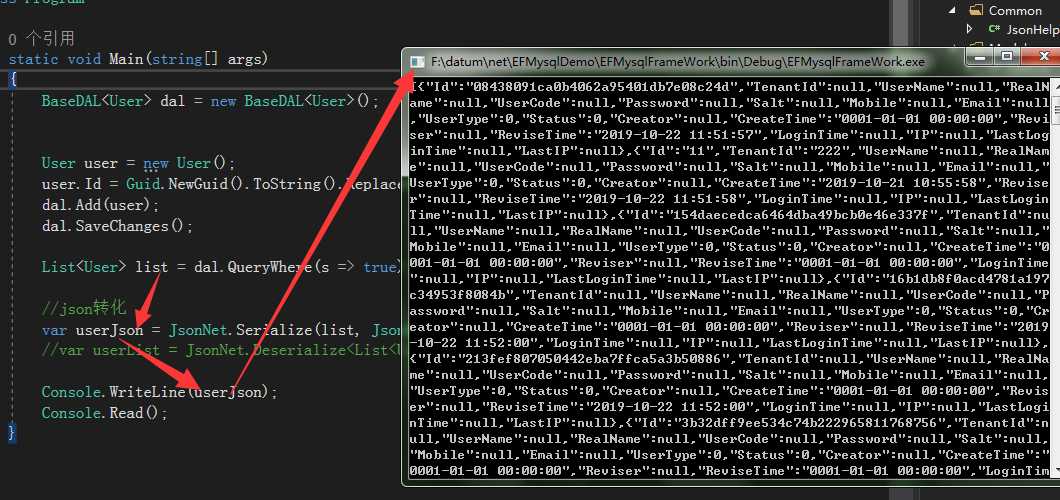Close the EFMysqlFrameWork.exe console window
Screen dimensions: 1060x500
(x=1040, y=56)
